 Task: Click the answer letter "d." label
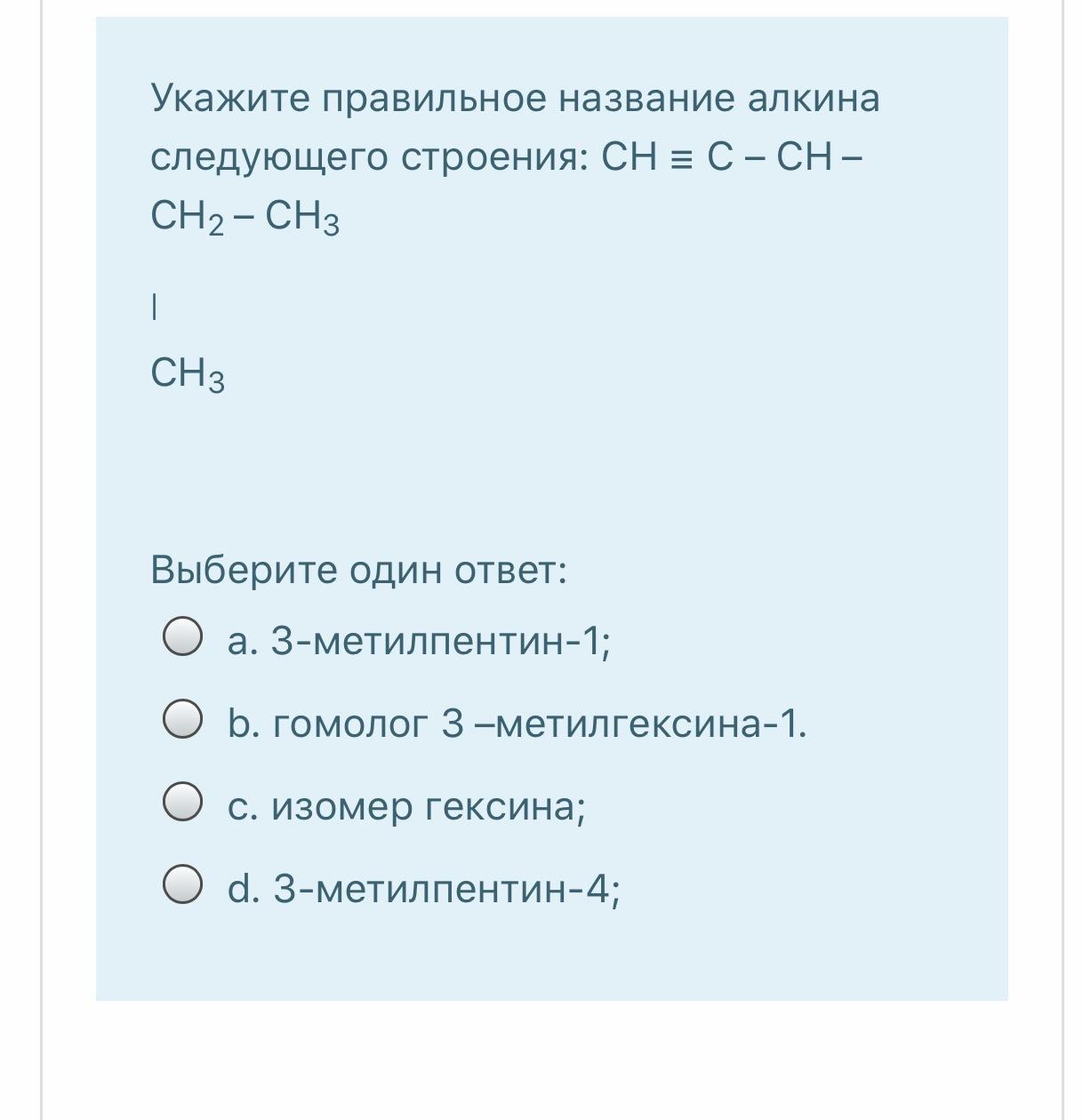(243, 888)
